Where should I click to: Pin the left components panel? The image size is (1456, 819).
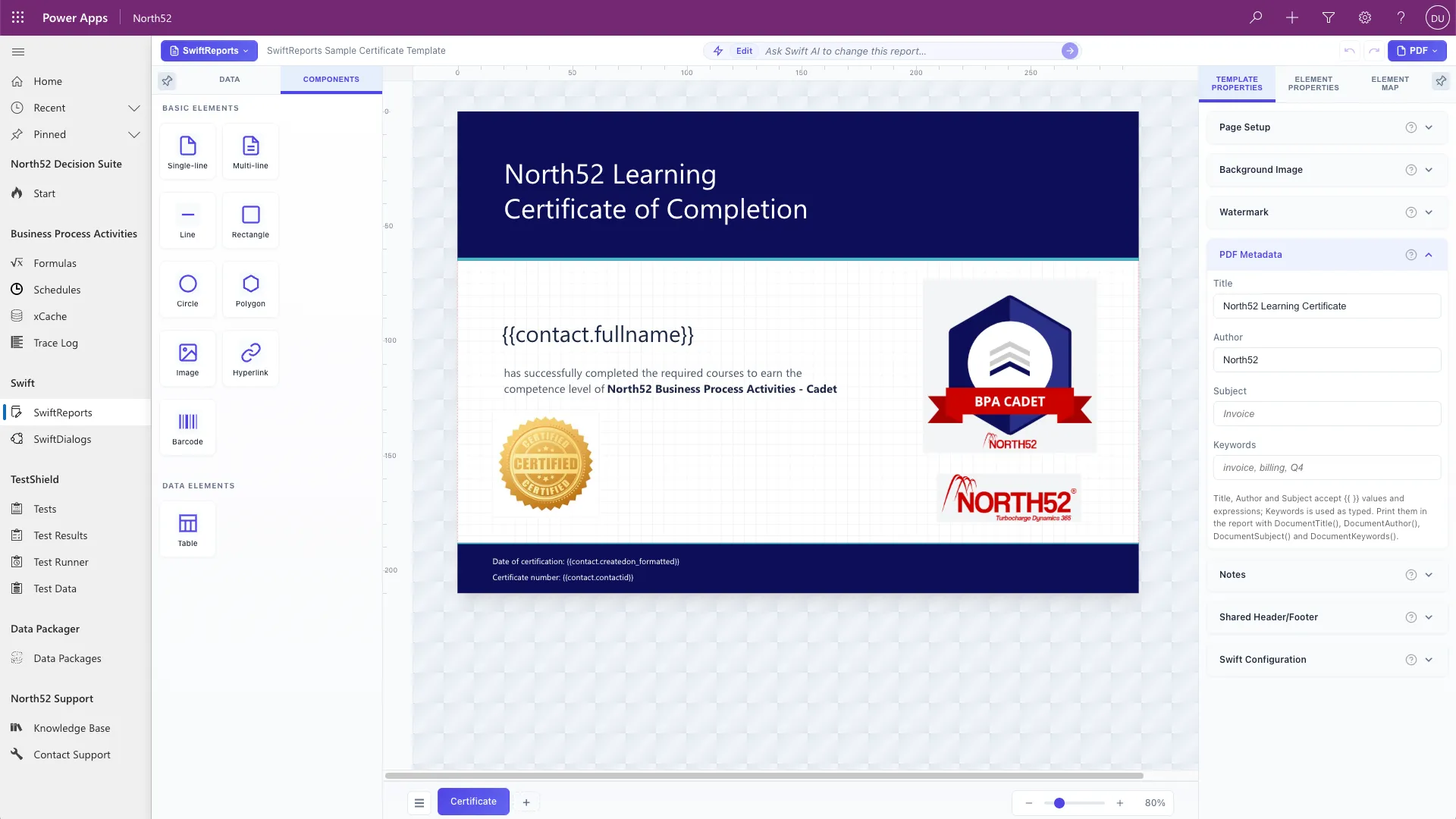tap(167, 80)
